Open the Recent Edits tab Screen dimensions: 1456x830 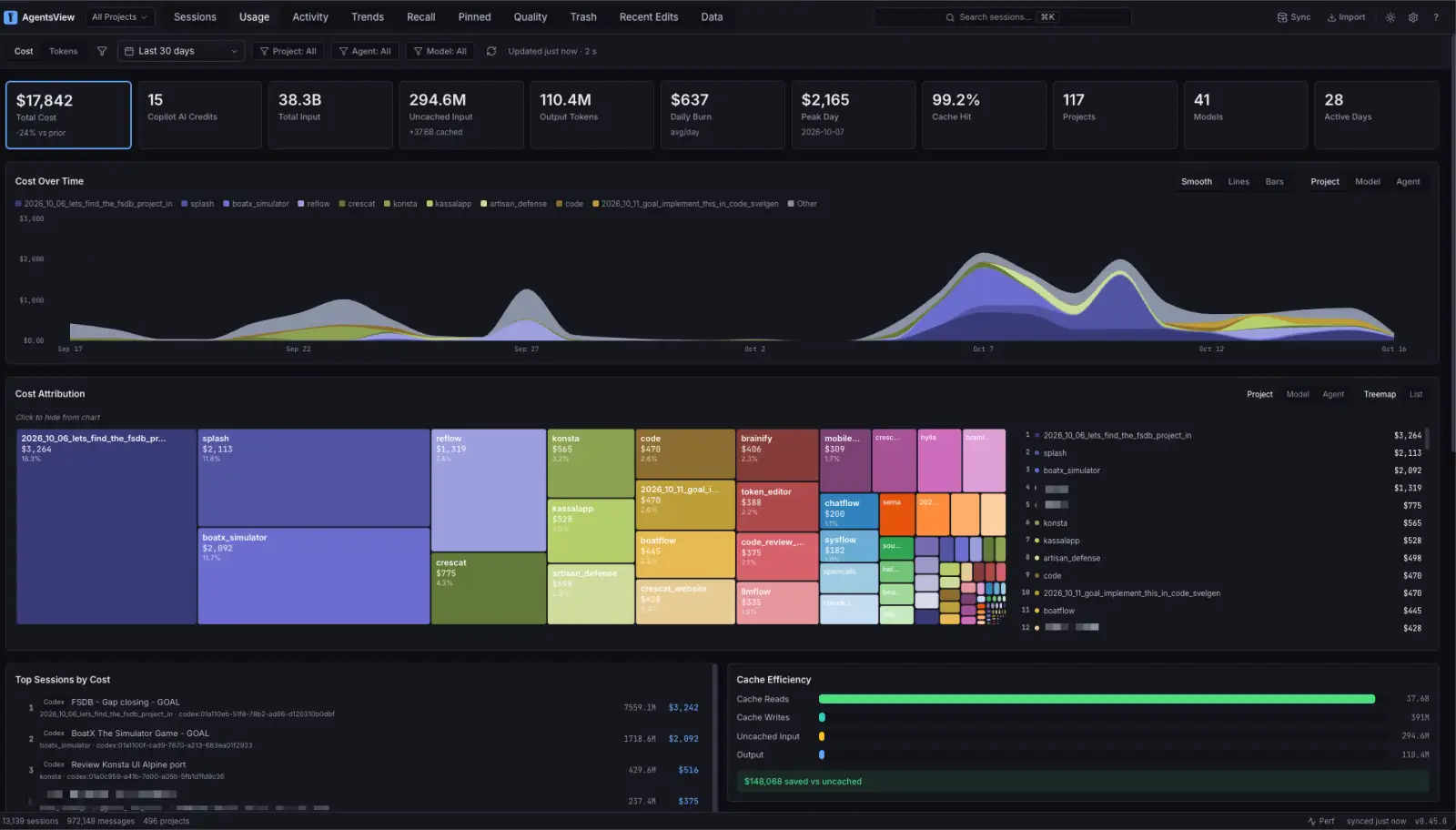point(649,17)
